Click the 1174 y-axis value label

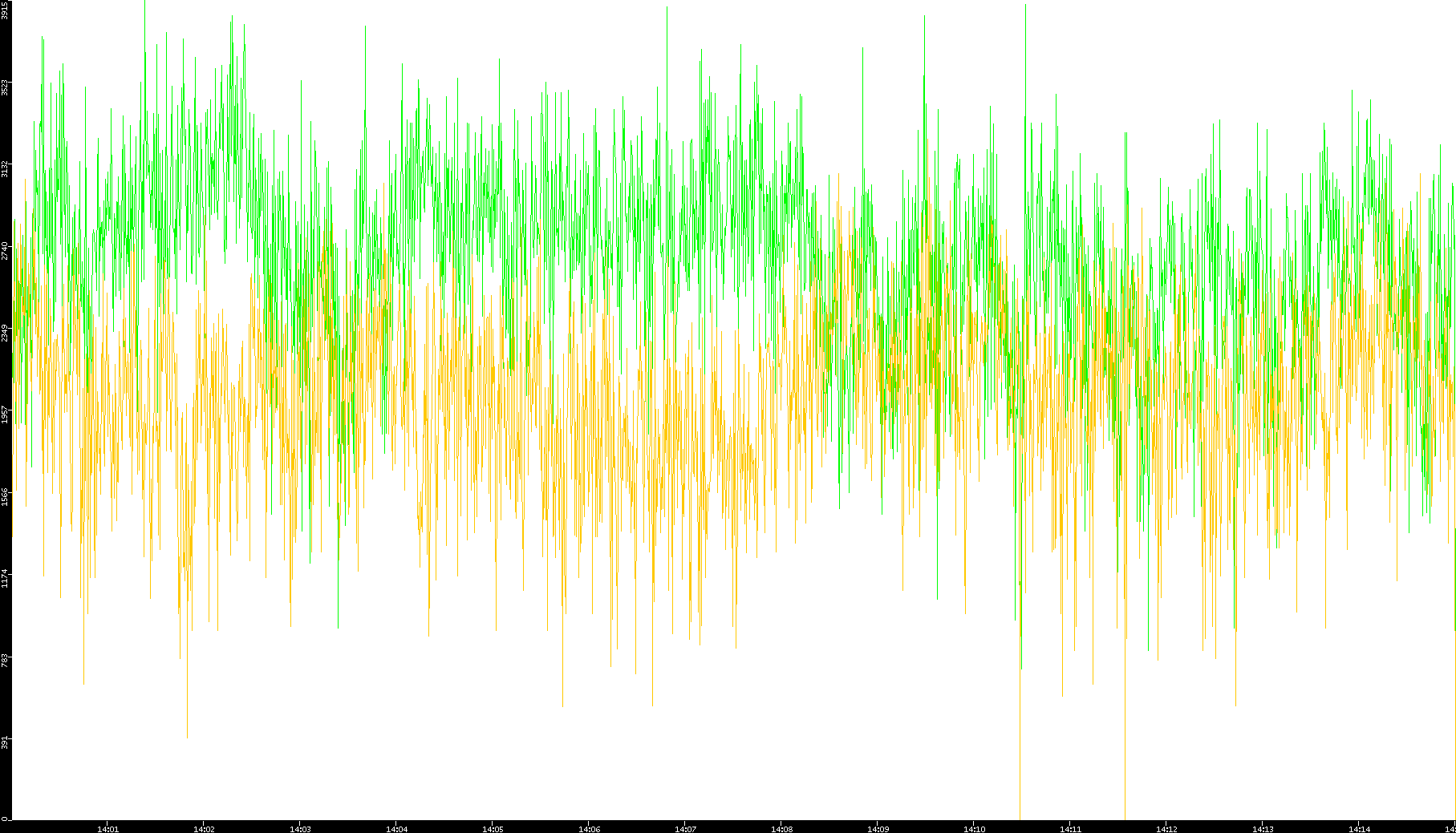pos(5,578)
